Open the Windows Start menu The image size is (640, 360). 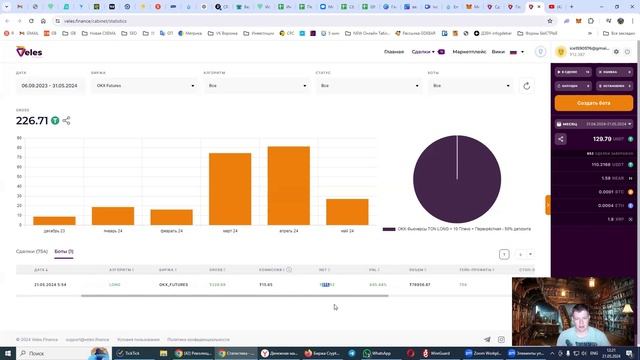(x=8, y=353)
